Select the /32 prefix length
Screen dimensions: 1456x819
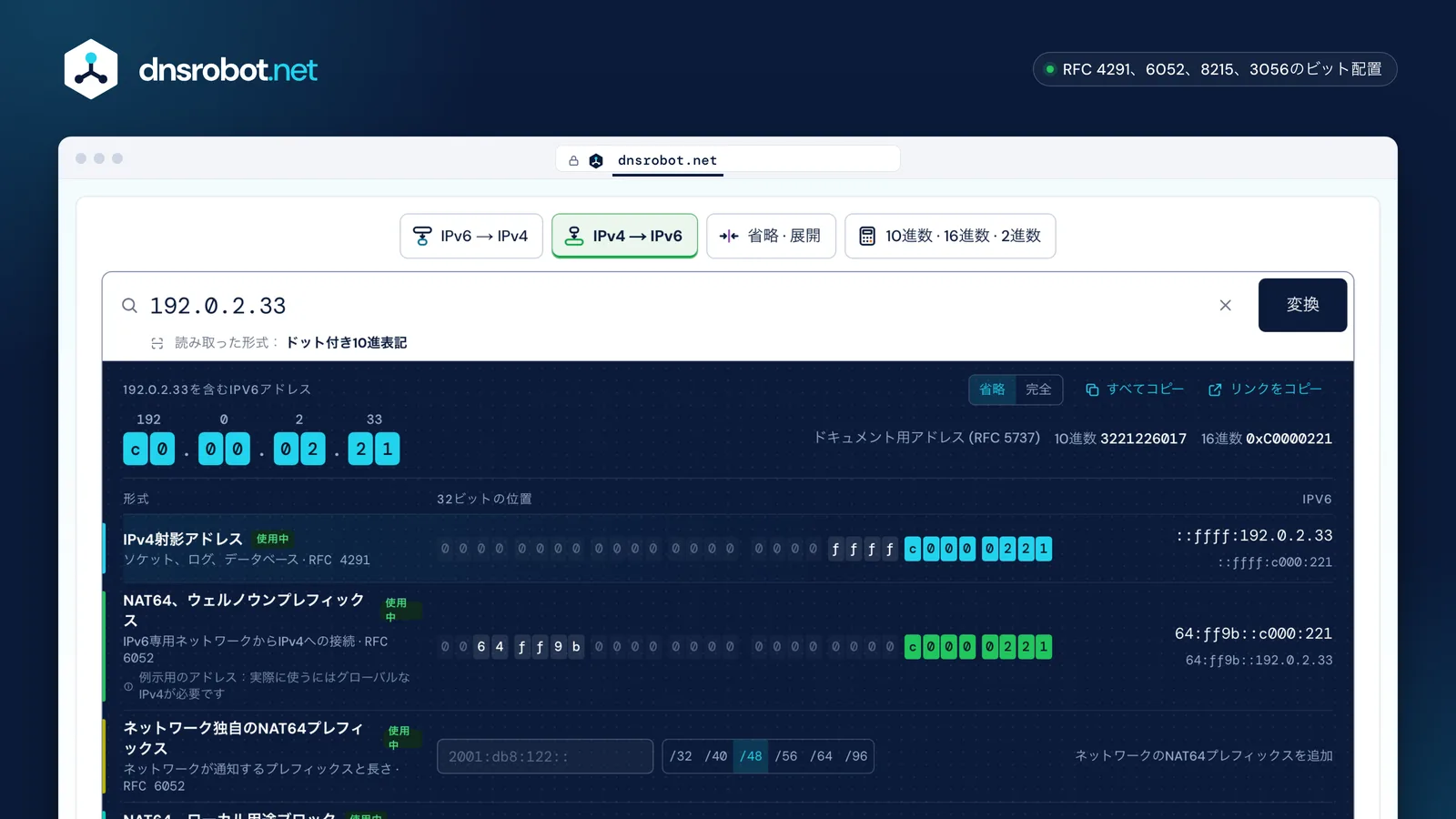click(681, 756)
